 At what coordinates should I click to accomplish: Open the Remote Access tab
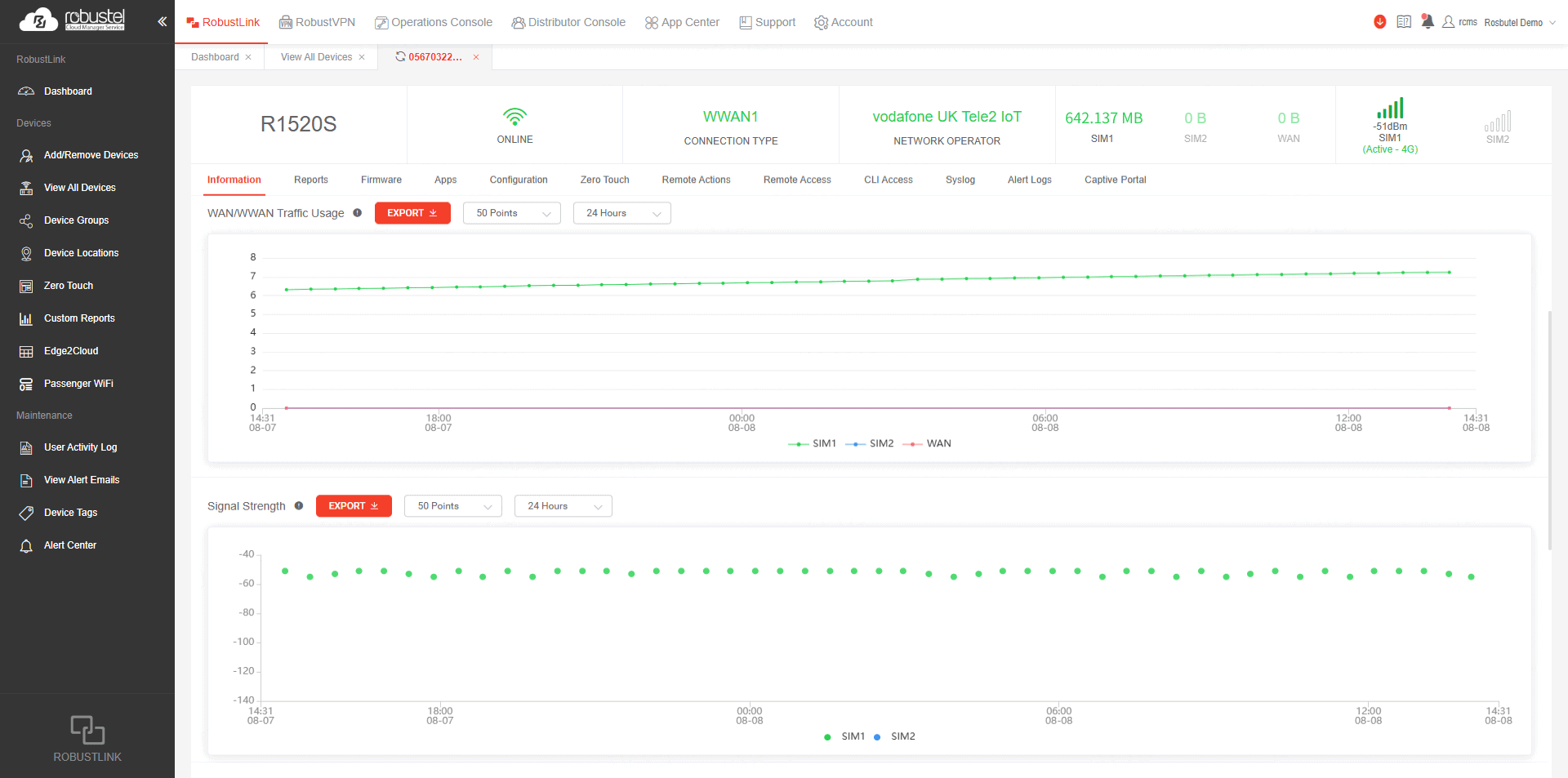[x=796, y=180]
